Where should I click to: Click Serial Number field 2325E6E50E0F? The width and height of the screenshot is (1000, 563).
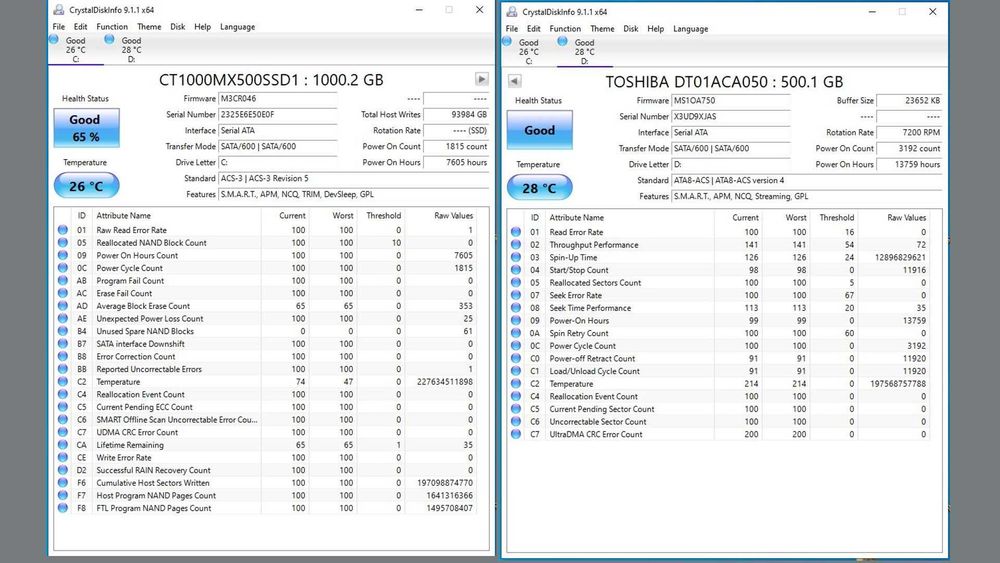coord(277,115)
